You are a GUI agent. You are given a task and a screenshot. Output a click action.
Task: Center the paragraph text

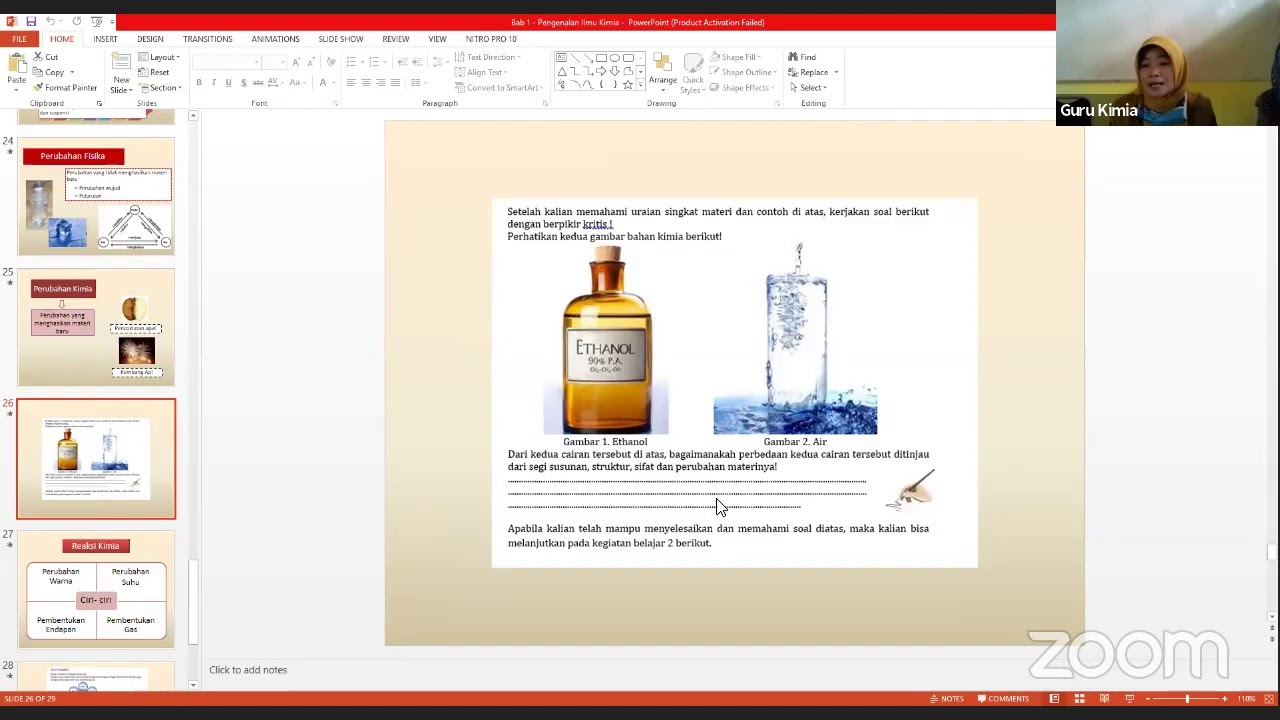[x=366, y=82]
